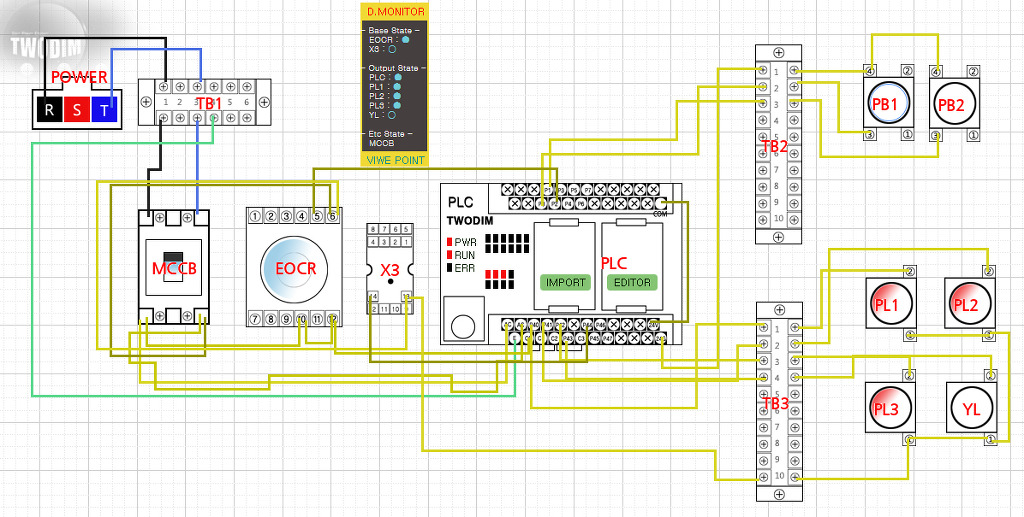This screenshot has width=1024, height=517.
Task: Click EOCR terminal 6
Action: (x=332, y=216)
